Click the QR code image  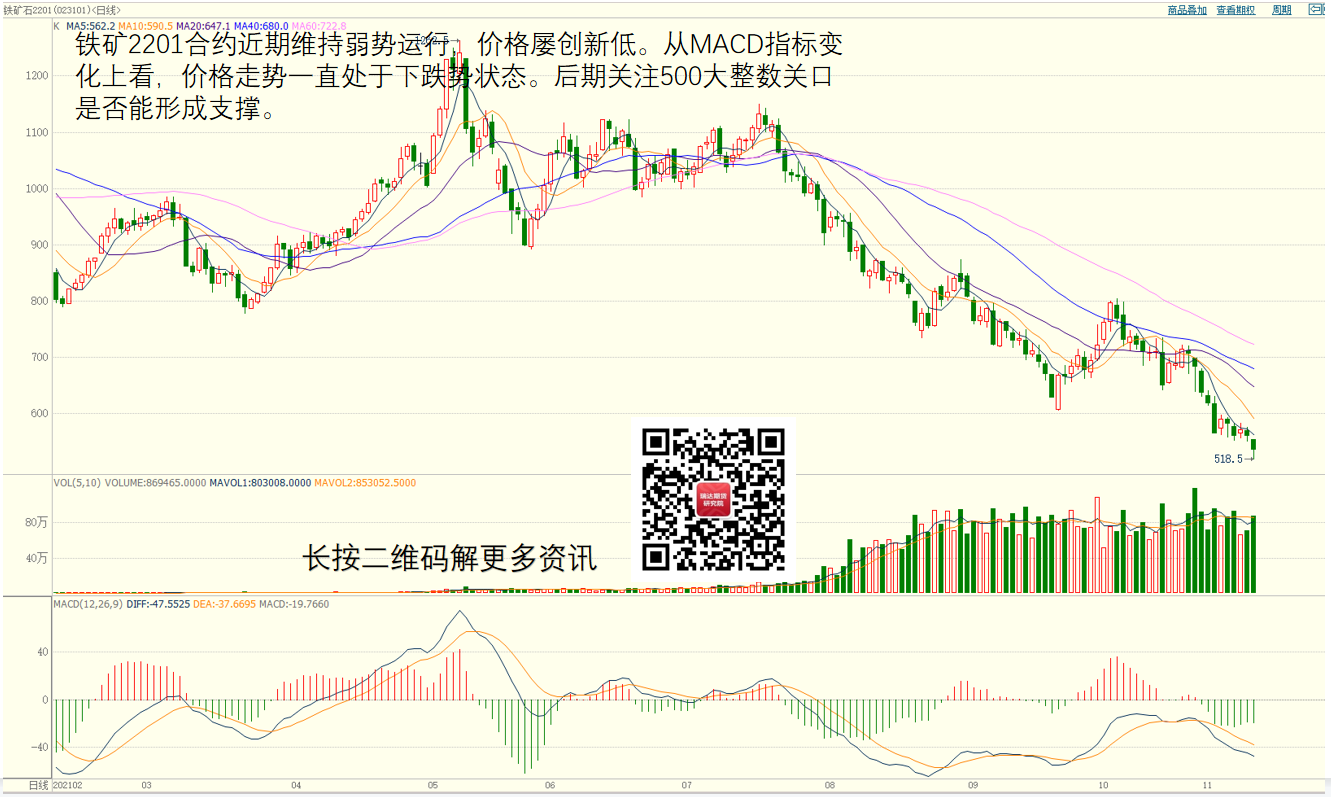click(713, 499)
